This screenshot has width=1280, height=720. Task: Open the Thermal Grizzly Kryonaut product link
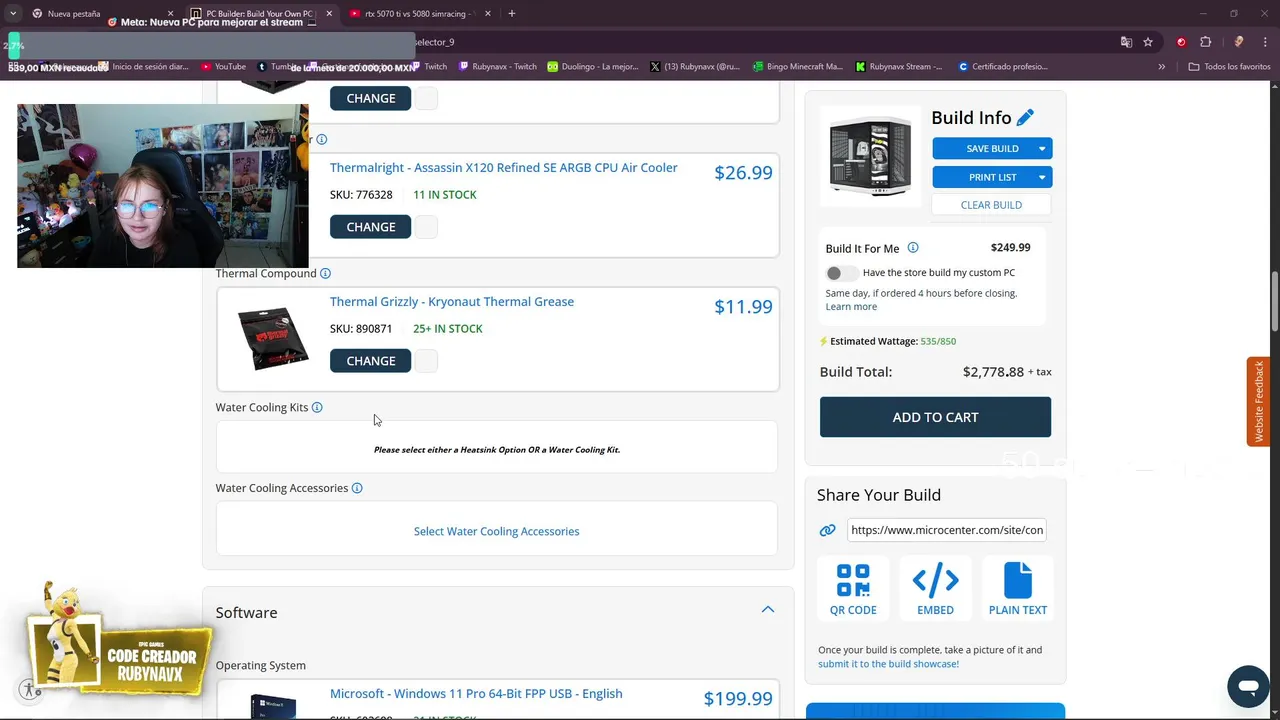[452, 302]
